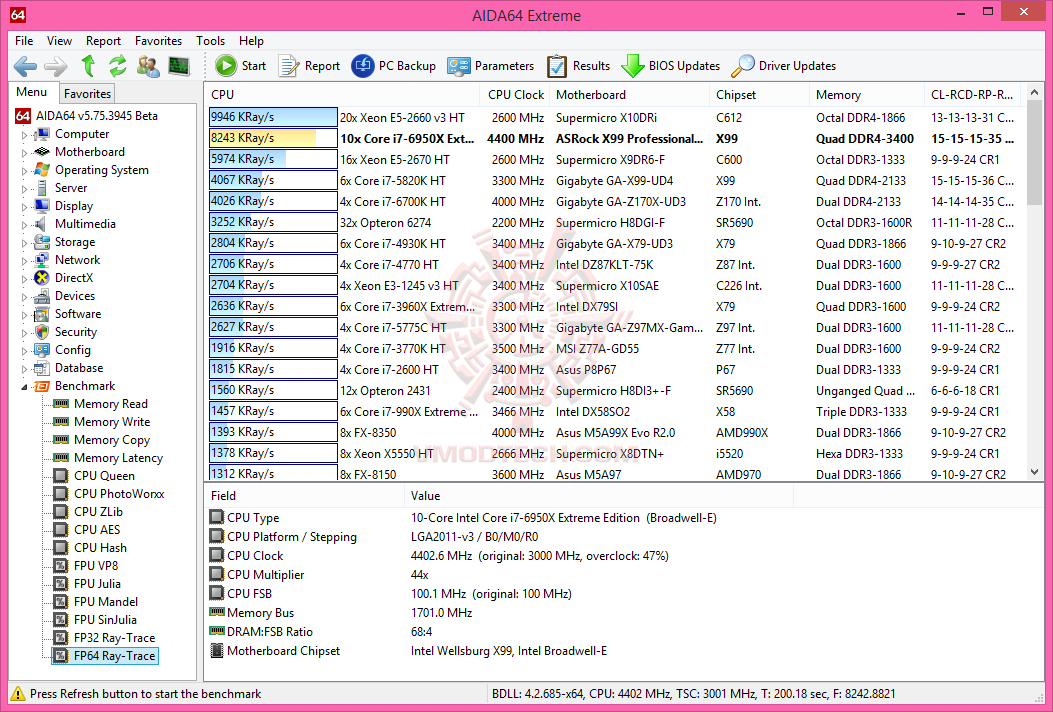Screen dimensions: 1053x712
Task: Check for Driver Updates
Action: click(x=783, y=66)
